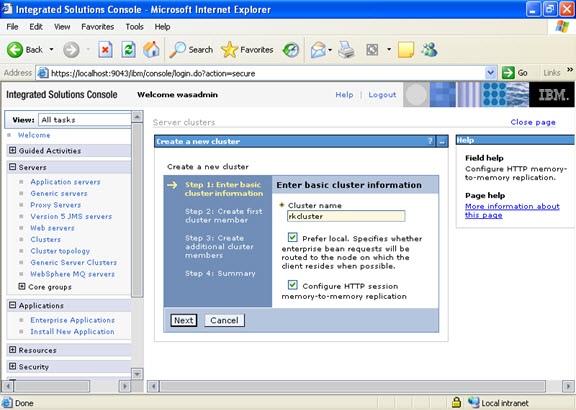Click the URL address field
The width and height of the screenshot is (576, 410).
(267, 73)
